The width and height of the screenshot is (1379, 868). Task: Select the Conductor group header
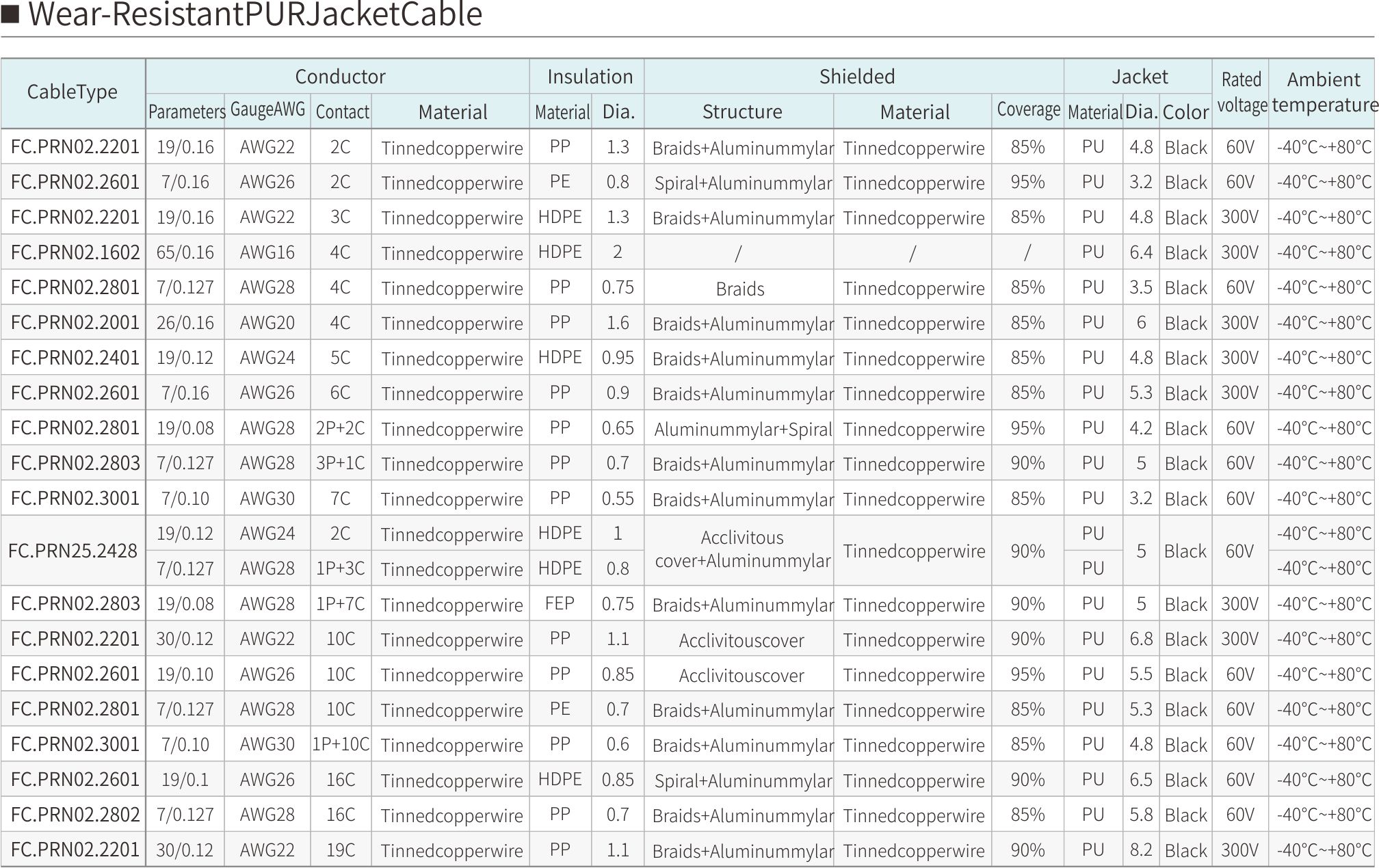pyautogui.click(x=340, y=77)
